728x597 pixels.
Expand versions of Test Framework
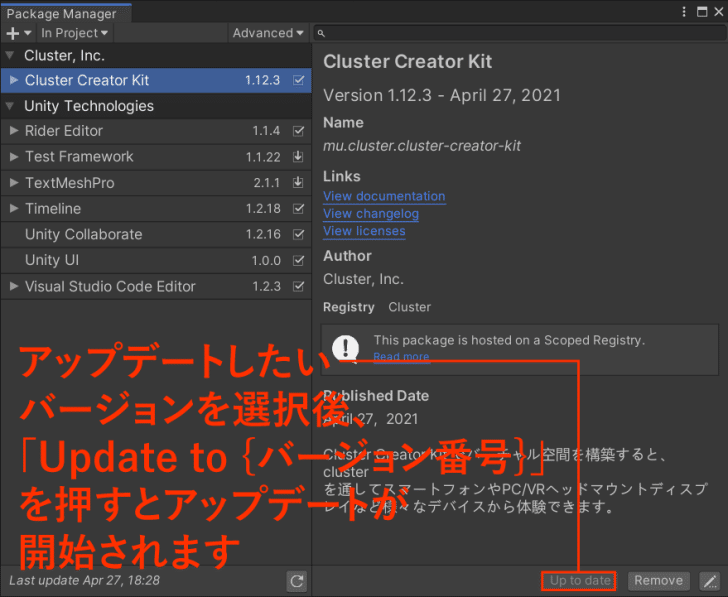coord(14,157)
